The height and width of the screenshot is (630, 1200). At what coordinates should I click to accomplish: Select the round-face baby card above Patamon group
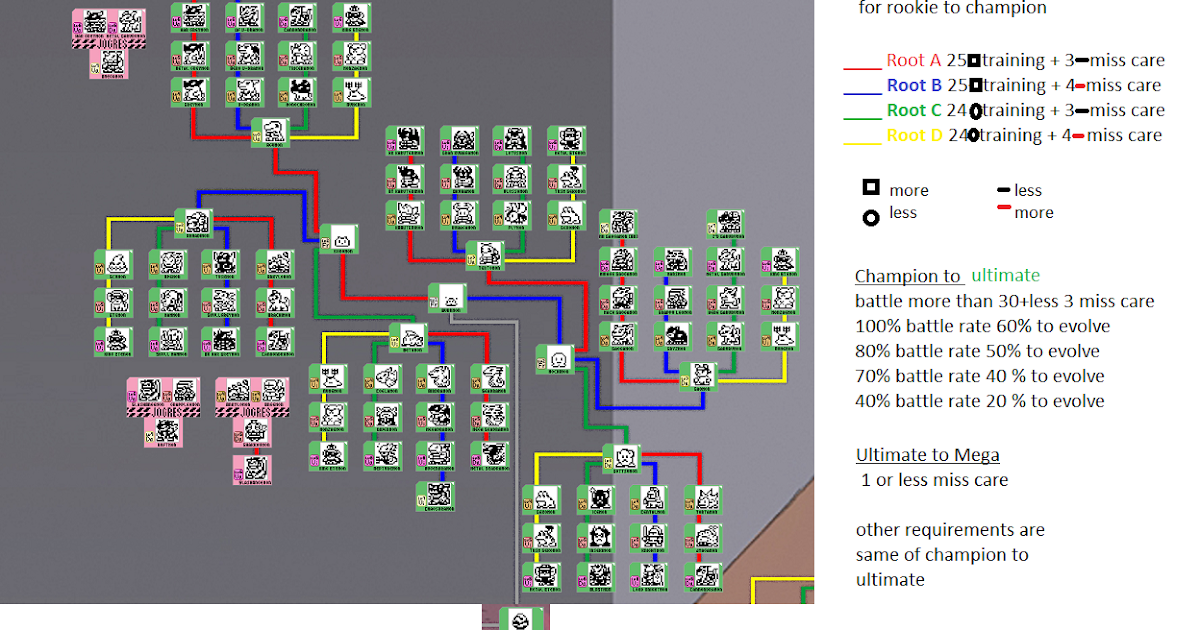(555, 359)
